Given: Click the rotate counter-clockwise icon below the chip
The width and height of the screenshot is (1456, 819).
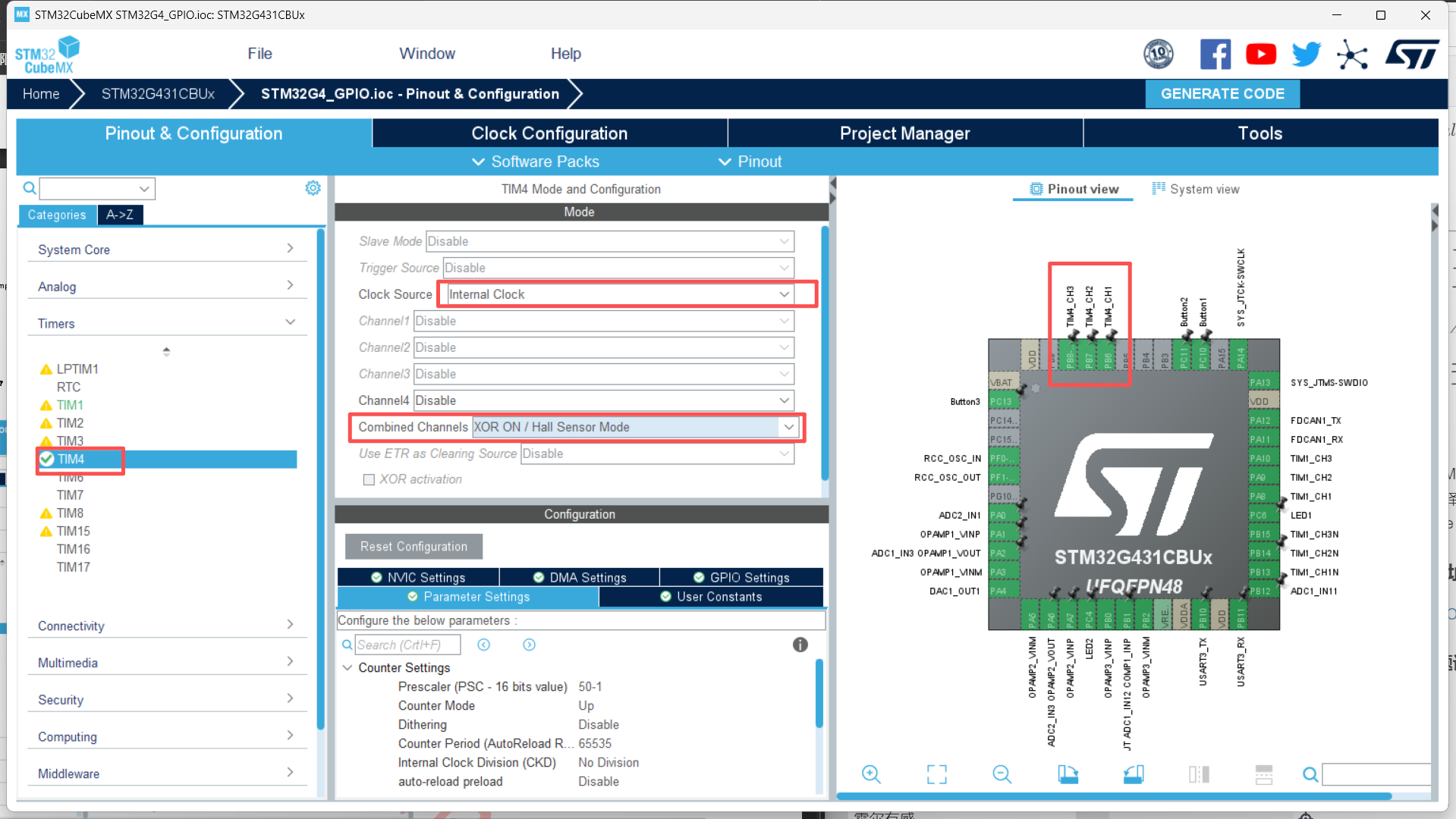Looking at the screenshot, I should pos(1134,774).
